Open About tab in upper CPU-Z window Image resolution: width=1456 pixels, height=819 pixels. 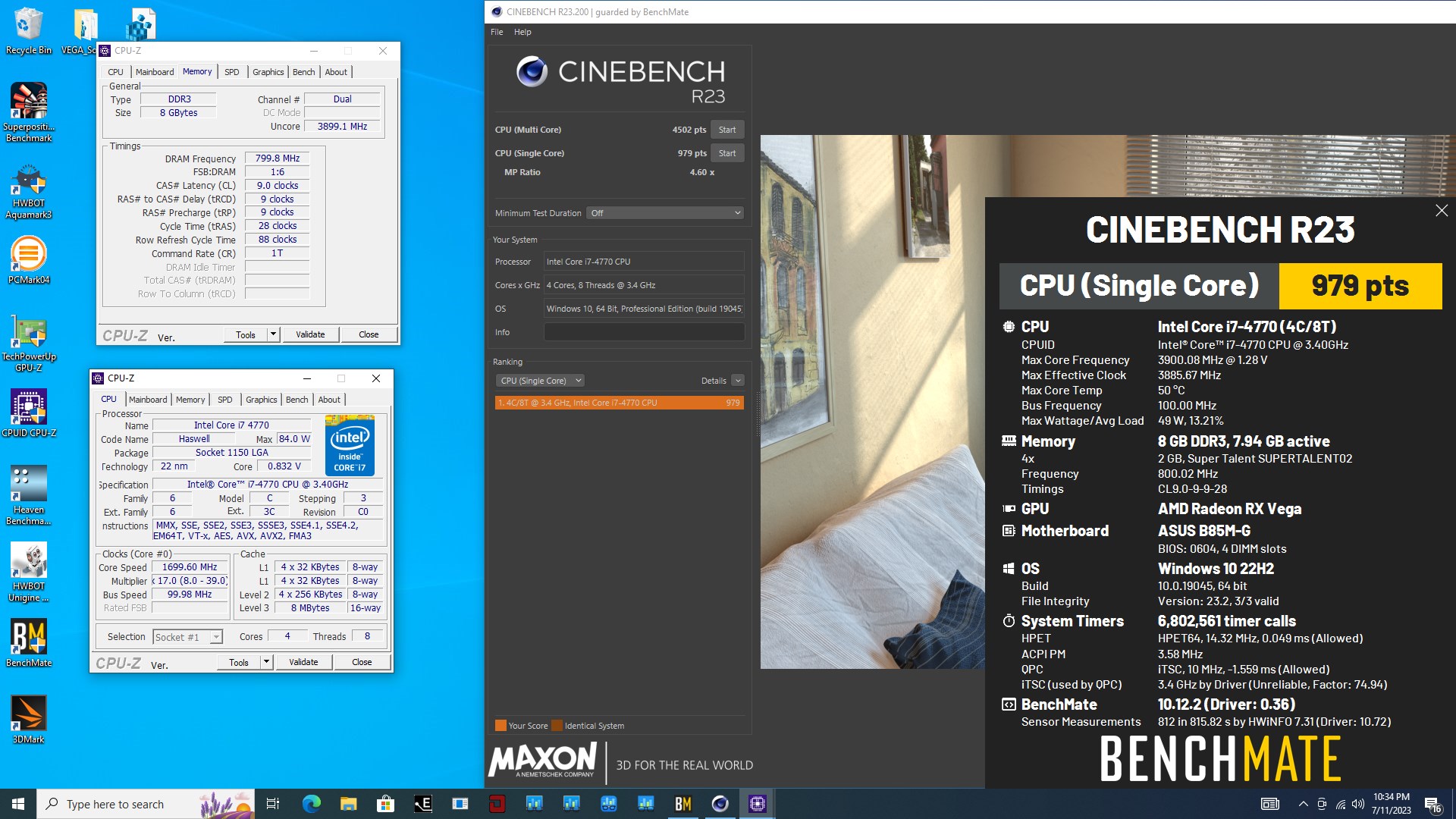[x=336, y=72]
